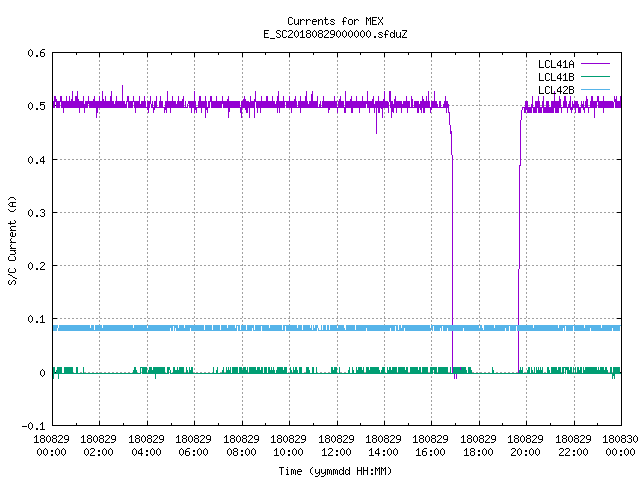Click the x-axis tick 180829 18:00
This screenshot has height=480, width=640.
478,446
